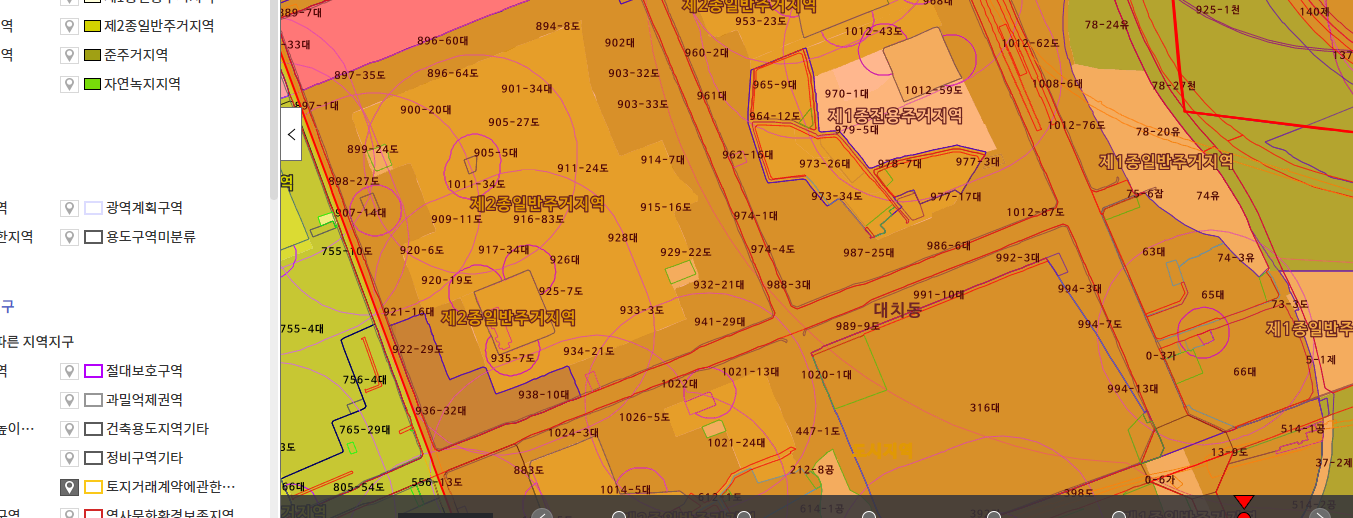Toggle pin icon for 건축용도지역기타 layer

(69, 430)
